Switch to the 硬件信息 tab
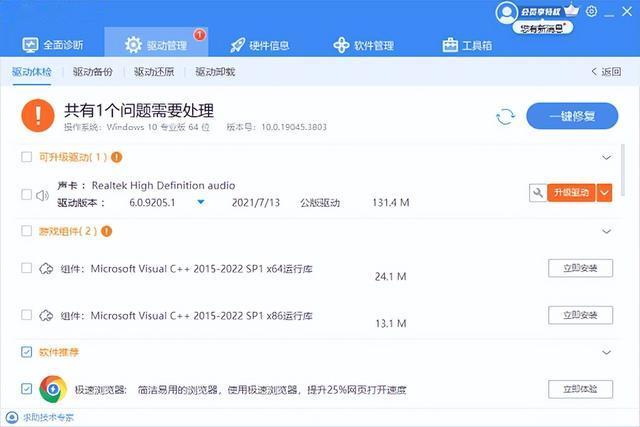 coord(260,45)
